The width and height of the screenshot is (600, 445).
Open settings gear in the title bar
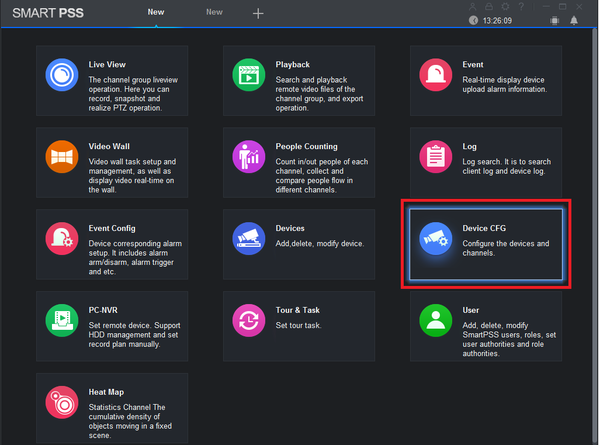[x=505, y=7]
